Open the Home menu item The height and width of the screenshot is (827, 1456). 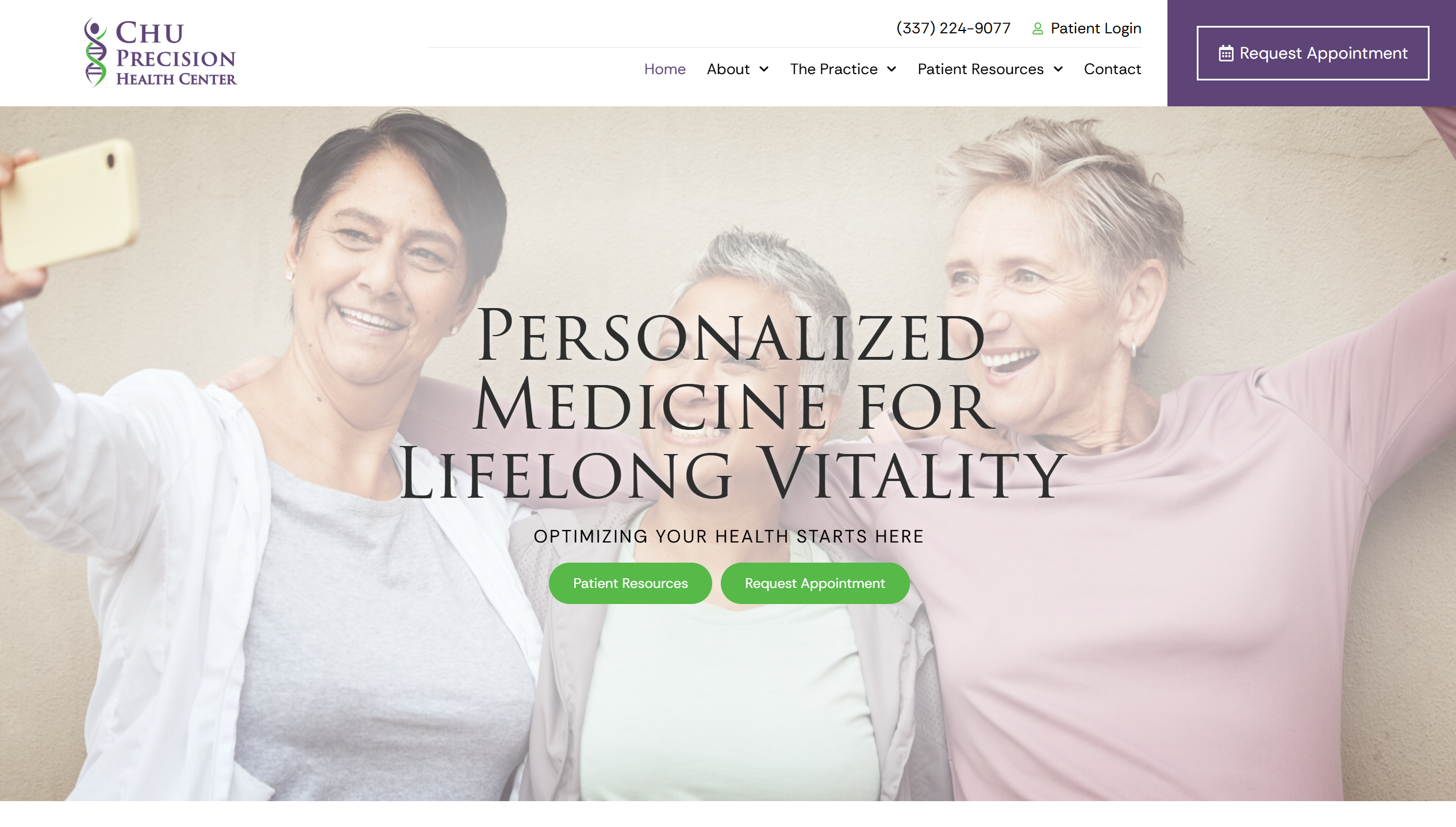[664, 69]
